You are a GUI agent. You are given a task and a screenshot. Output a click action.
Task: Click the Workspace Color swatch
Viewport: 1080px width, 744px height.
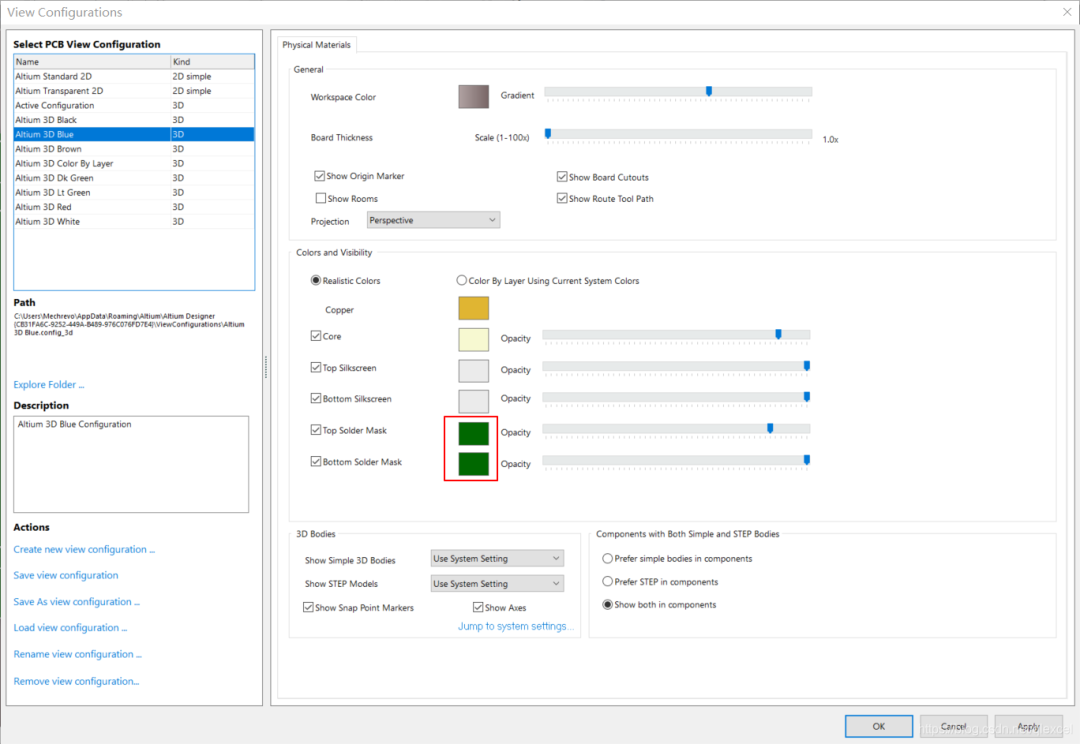click(473, 96)
